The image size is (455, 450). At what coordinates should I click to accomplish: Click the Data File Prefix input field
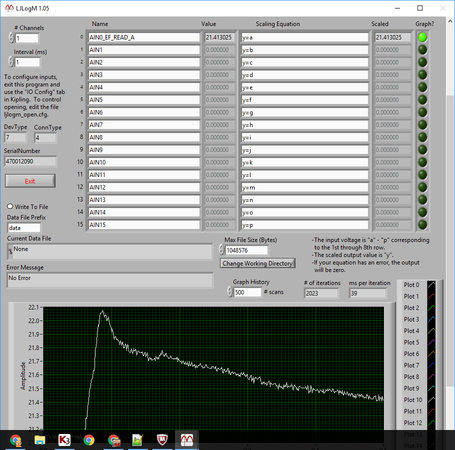coord(24,228)
